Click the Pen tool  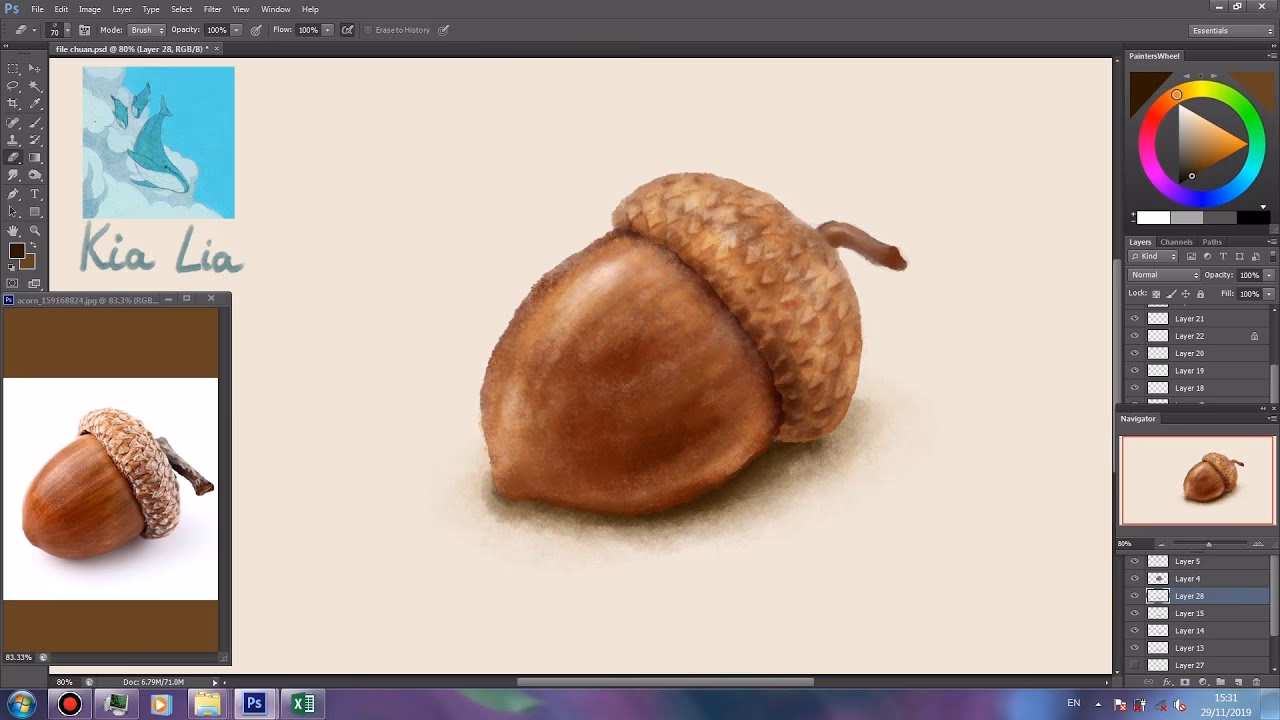(13, 194)
